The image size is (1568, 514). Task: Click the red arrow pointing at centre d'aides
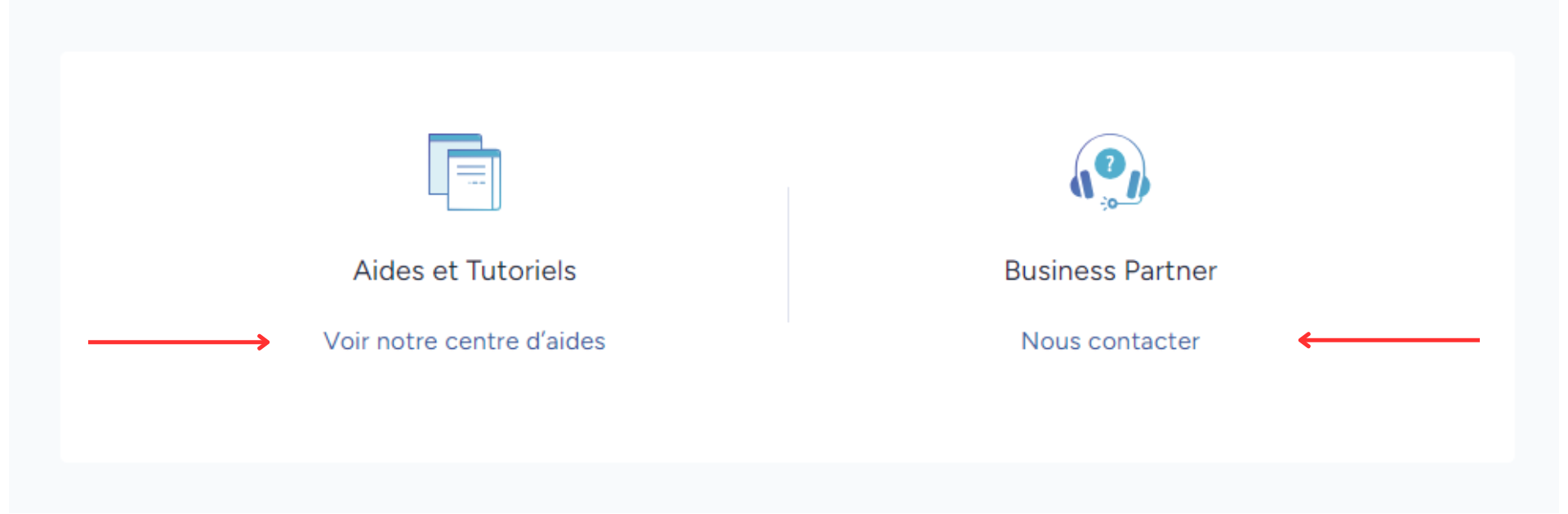[x=179, y=342]
